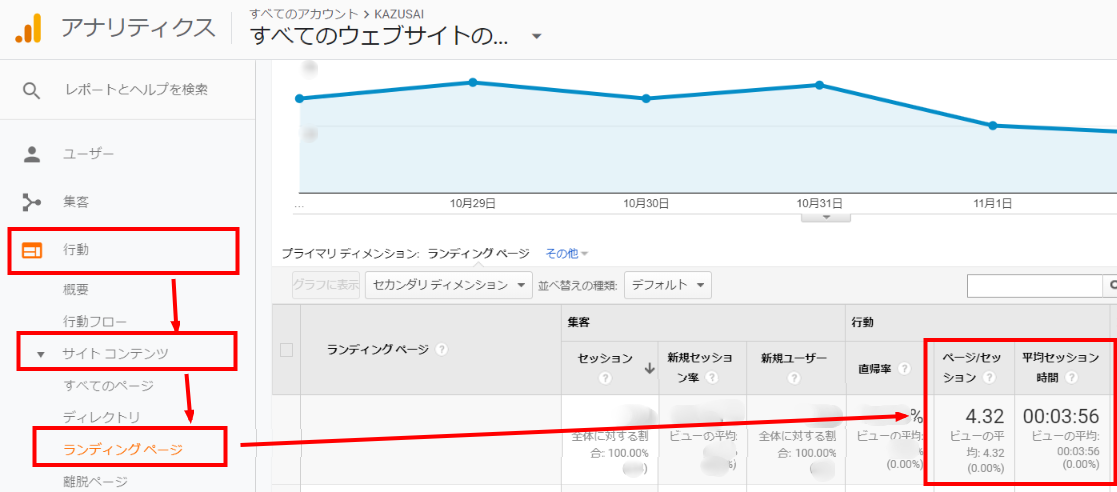Open help icon for 新規セッション率
The width and height of the screenshot is (1117, 492).
tap(712, 379)
